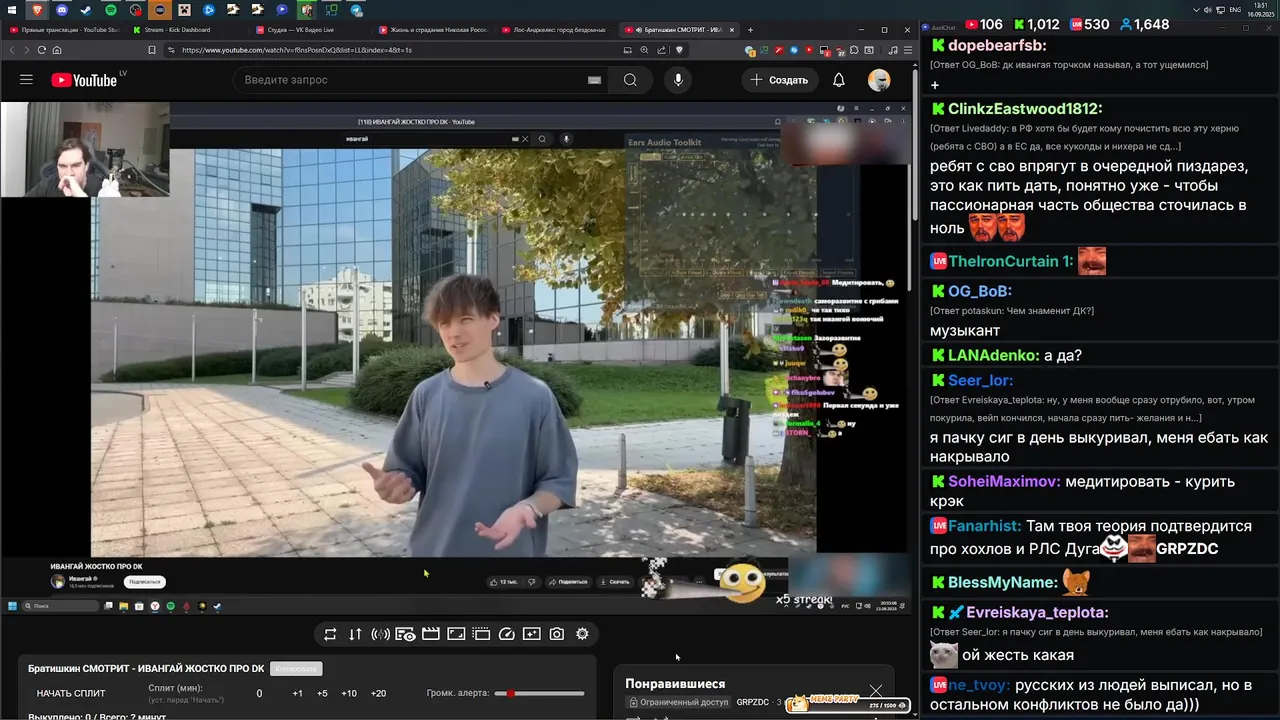Viewport: 1280px width, 720px height.
Task: Switch to Жизнь и страдания Николая tab
Action: pyautogui.click(x=434, y=30)
